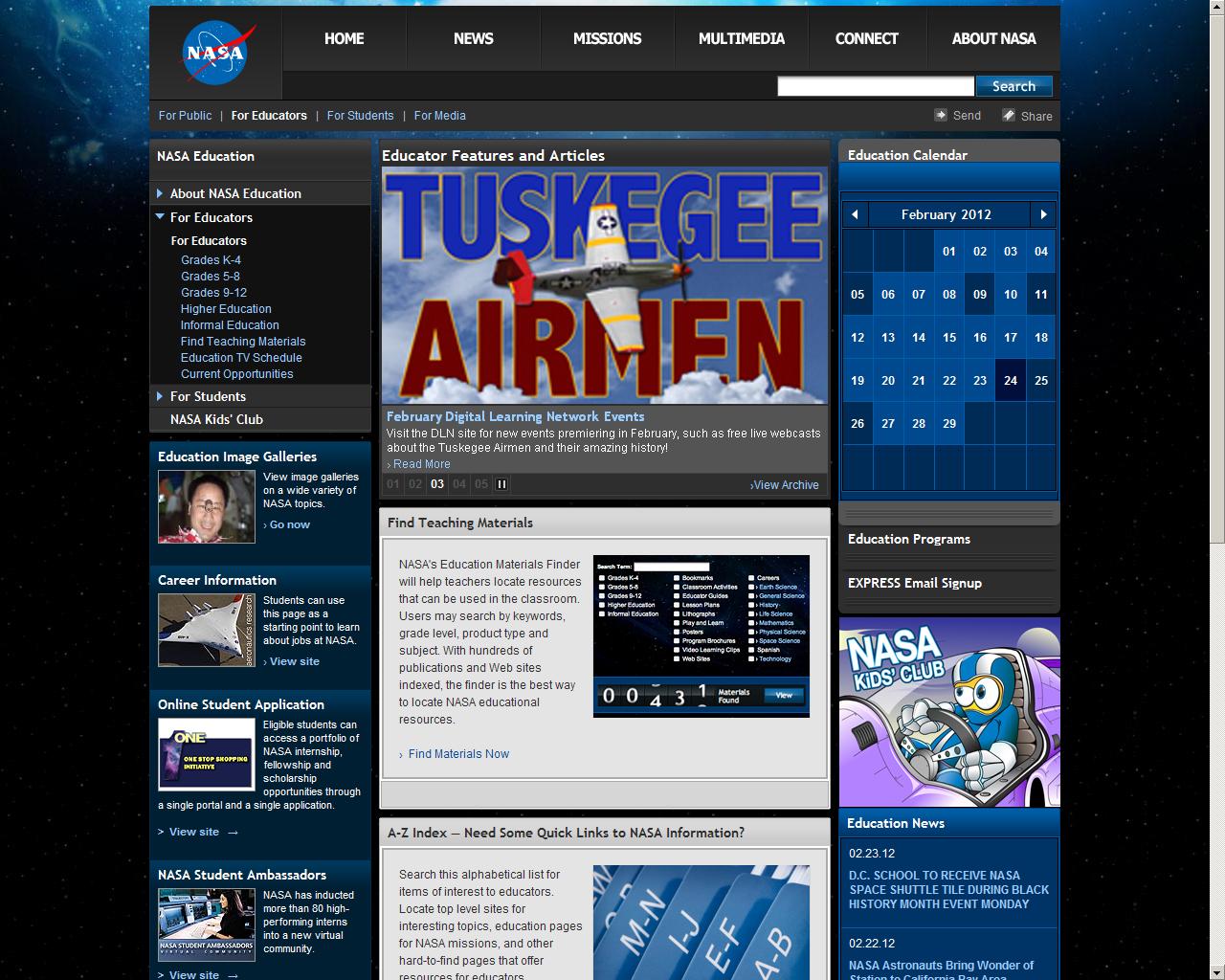Viewport: 1225px width, 980px height.
Task: Open the Find Materials Now link
Action: click(x=458, y=754)
